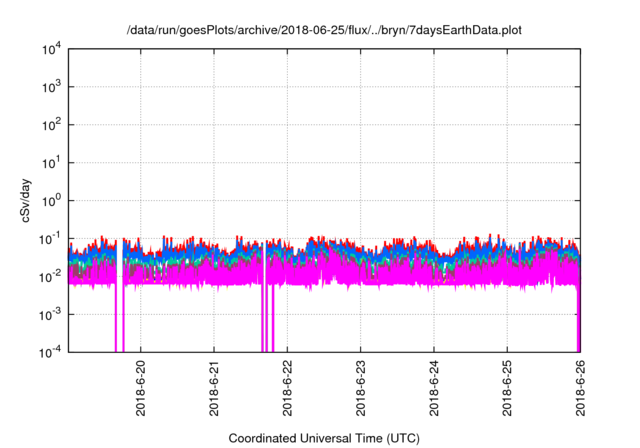Click the plot title file path text
Viewport: 640px width, 448px height.
click(324, 30)
